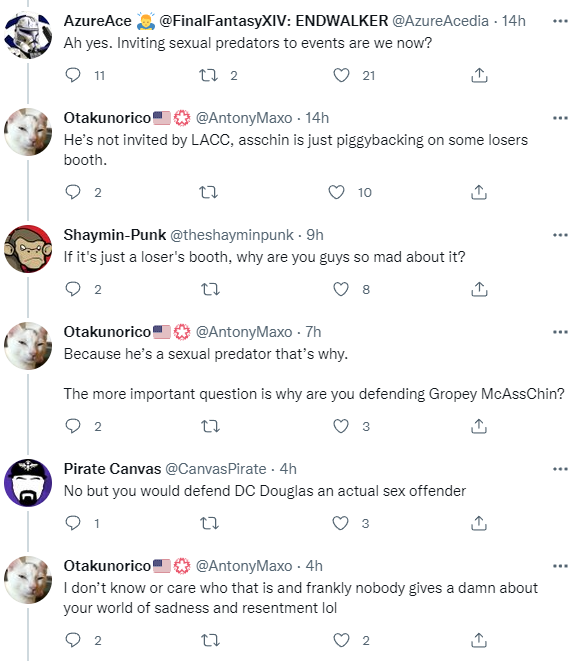Open more options on Pirate Canvas's tweet

click(560, 469)
